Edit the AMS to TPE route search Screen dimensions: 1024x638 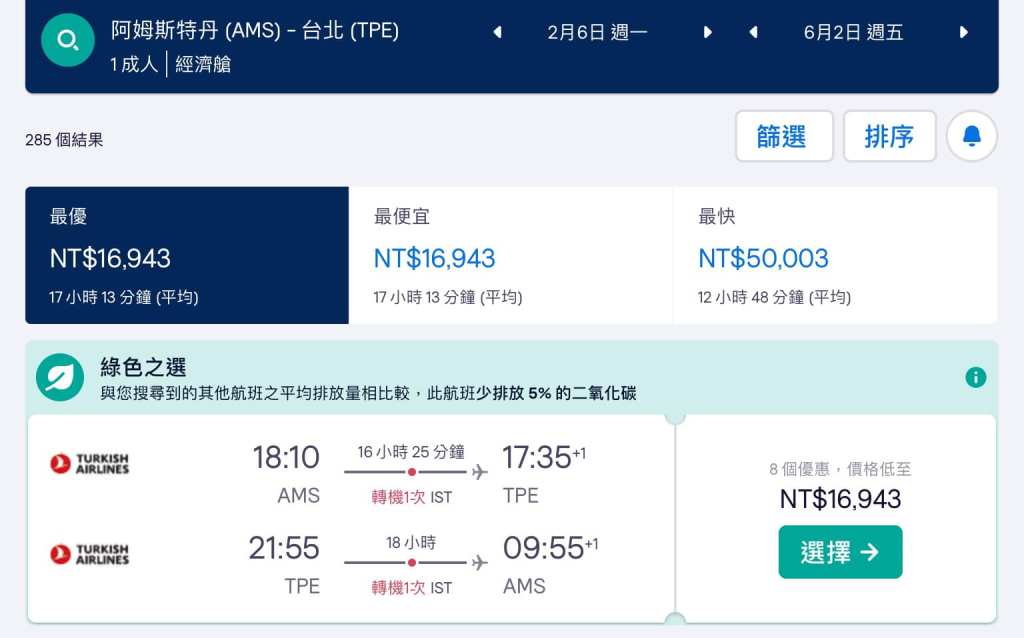pyautogui.click(x=255, y=30)
